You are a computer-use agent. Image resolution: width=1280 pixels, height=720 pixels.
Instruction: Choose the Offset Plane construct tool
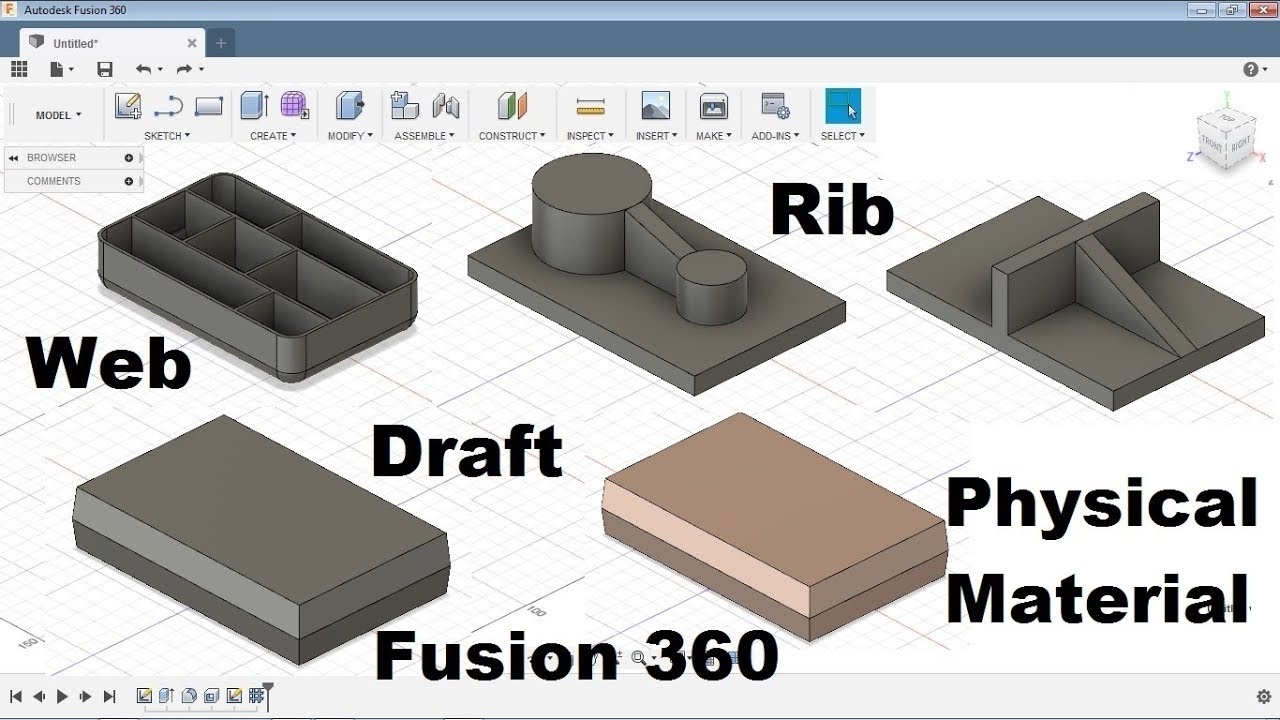pyautogui.click(x=512, y=106)
